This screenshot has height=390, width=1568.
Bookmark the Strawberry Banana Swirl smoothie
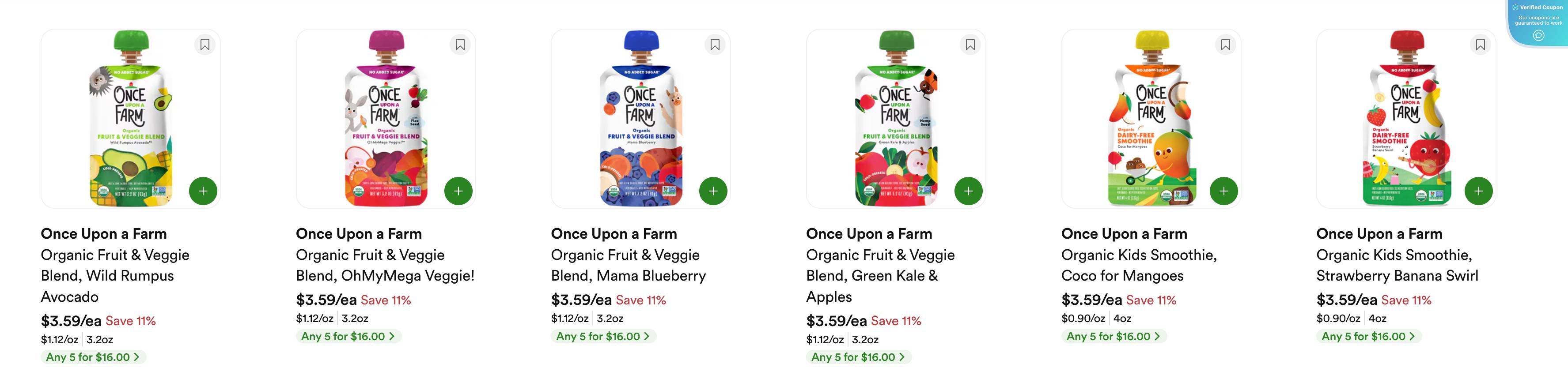[x=1481, y=45]
